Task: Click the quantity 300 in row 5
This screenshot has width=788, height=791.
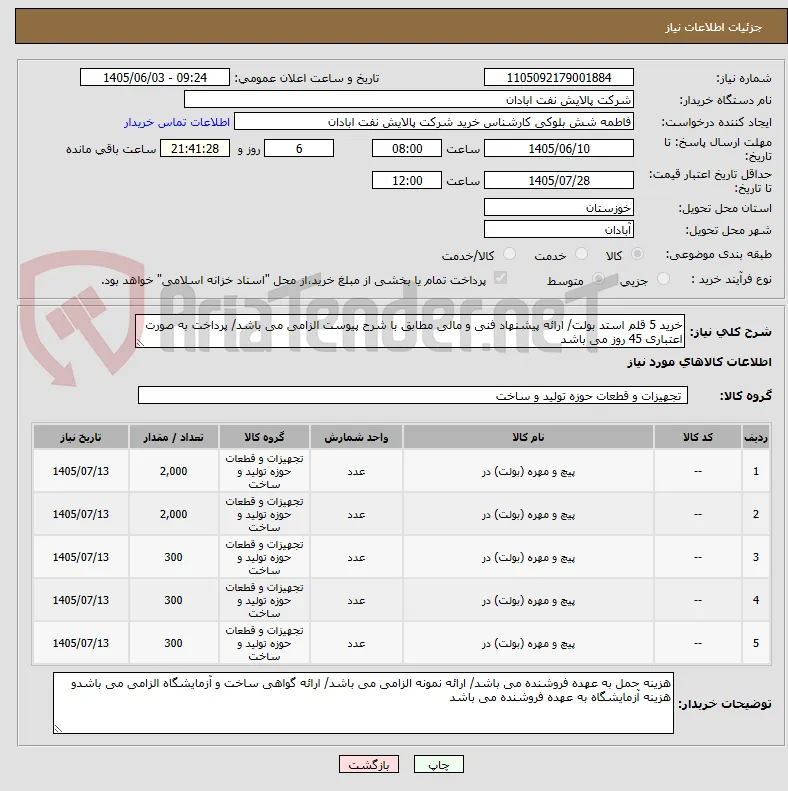Action: click(174, 643)
